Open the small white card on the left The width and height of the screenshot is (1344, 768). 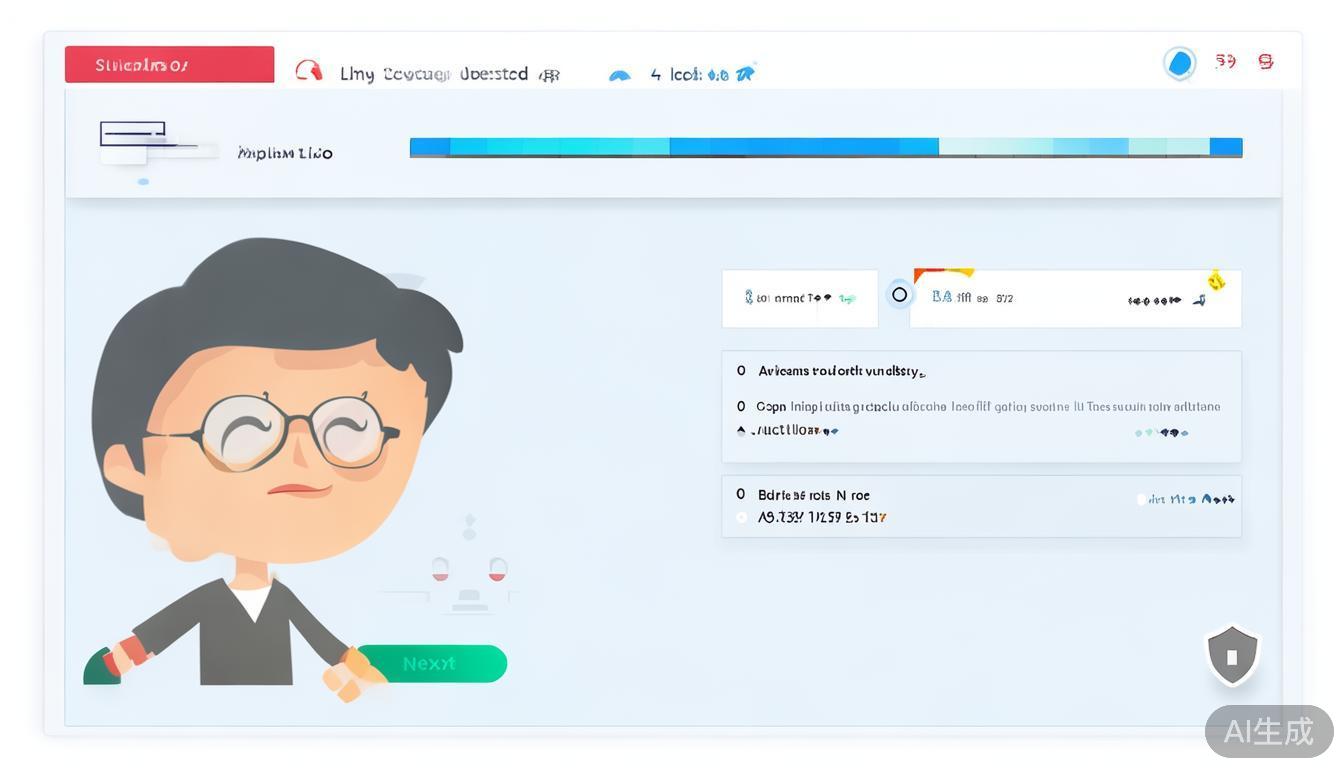799,298
